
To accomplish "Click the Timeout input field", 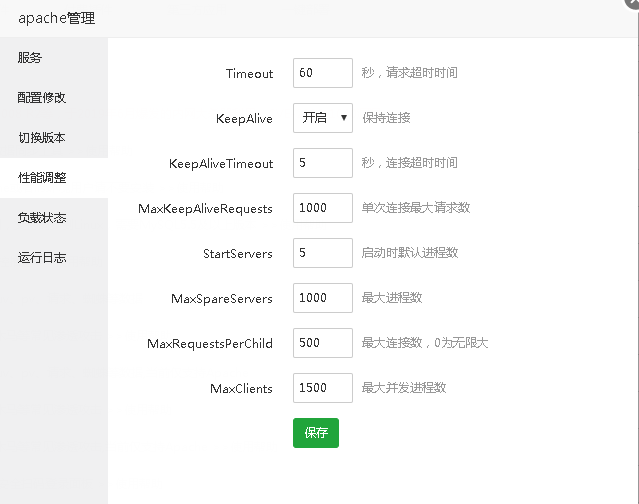I will tap(323, 73).
